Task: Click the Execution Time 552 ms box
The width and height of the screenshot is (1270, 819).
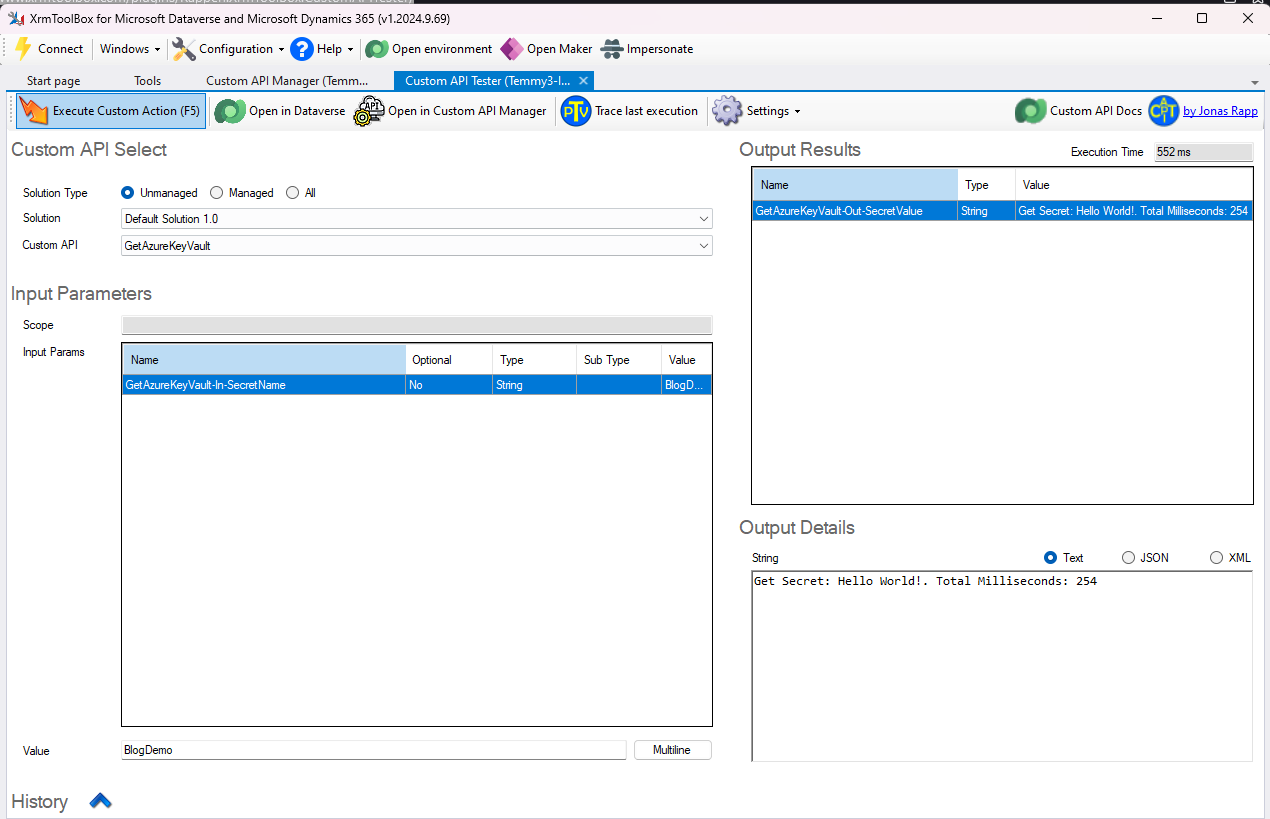Action: 1203,152
